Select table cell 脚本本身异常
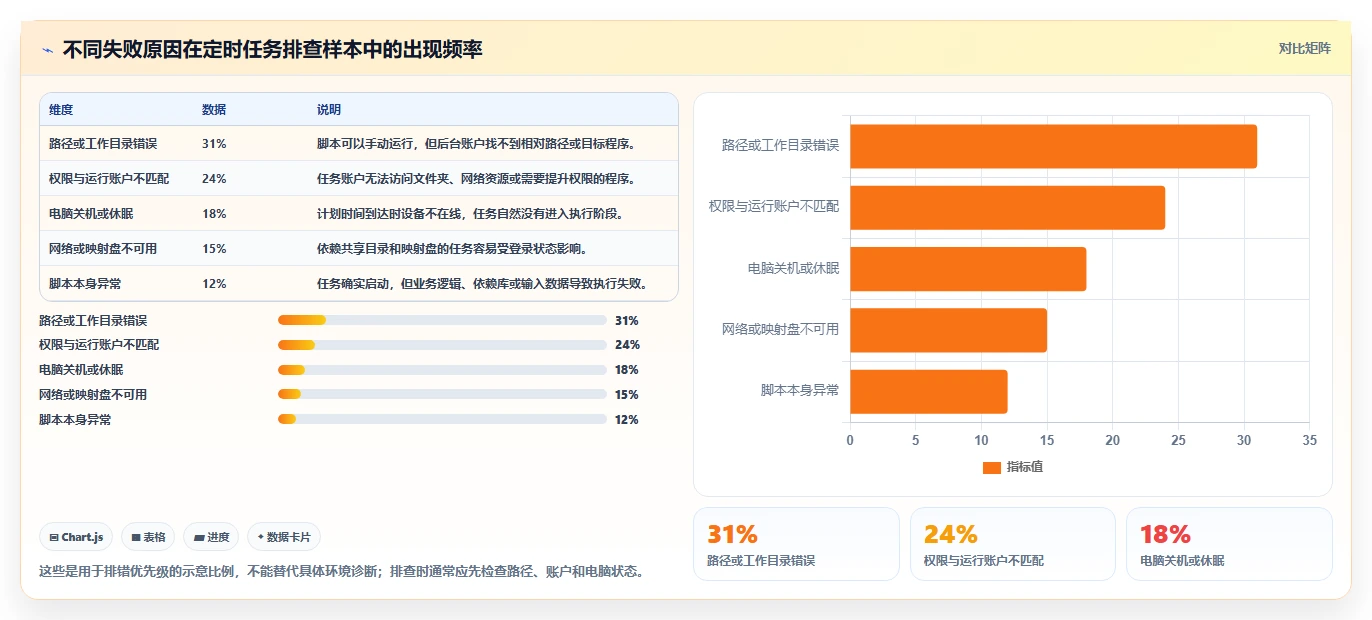This screenshot has width=1372, height=620. tap(85, 284)
